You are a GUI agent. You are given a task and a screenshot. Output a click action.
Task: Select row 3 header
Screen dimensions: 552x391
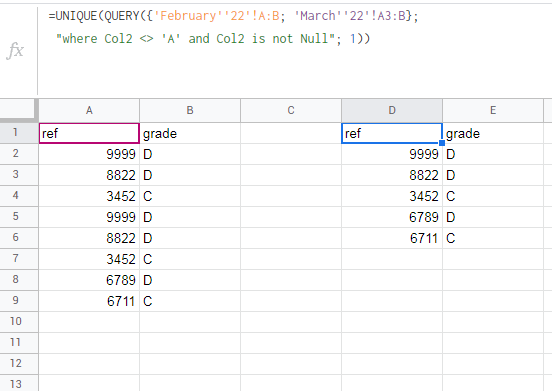pos(19,175)
